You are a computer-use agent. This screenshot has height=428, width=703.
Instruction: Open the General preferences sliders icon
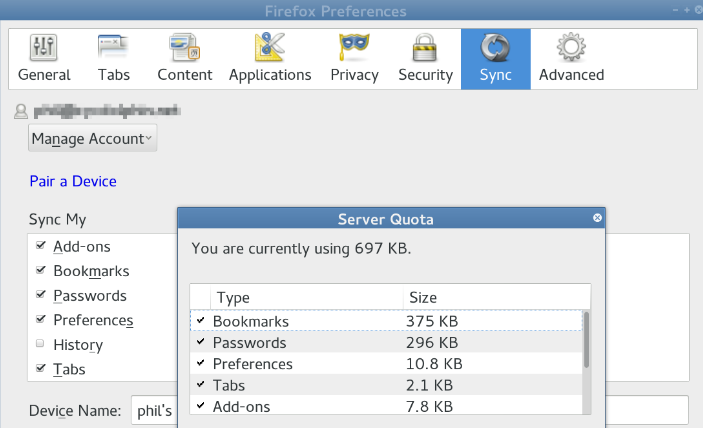click(43, 47)
